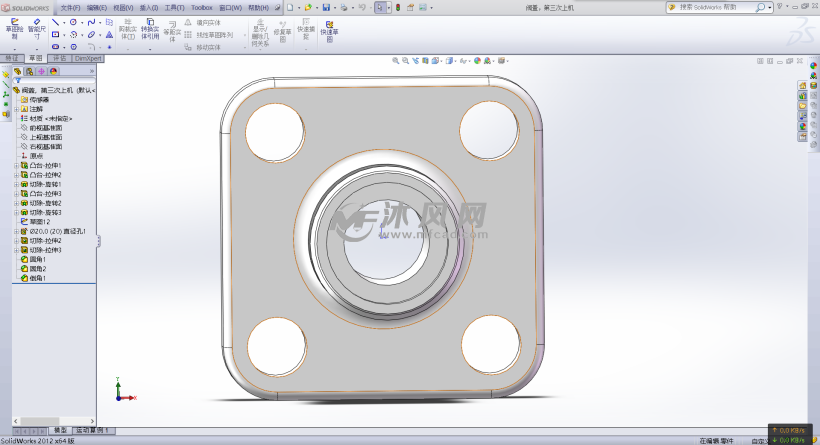Click the Save icon in top toolbar

pos(326,7)
